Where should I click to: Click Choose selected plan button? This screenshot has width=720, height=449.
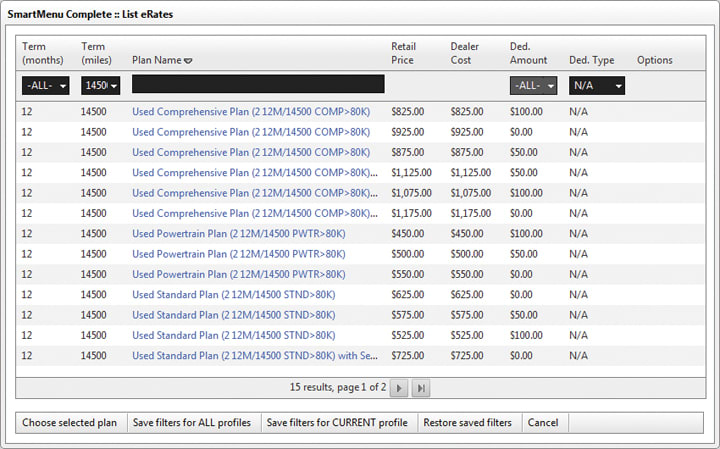click(70, 423)
